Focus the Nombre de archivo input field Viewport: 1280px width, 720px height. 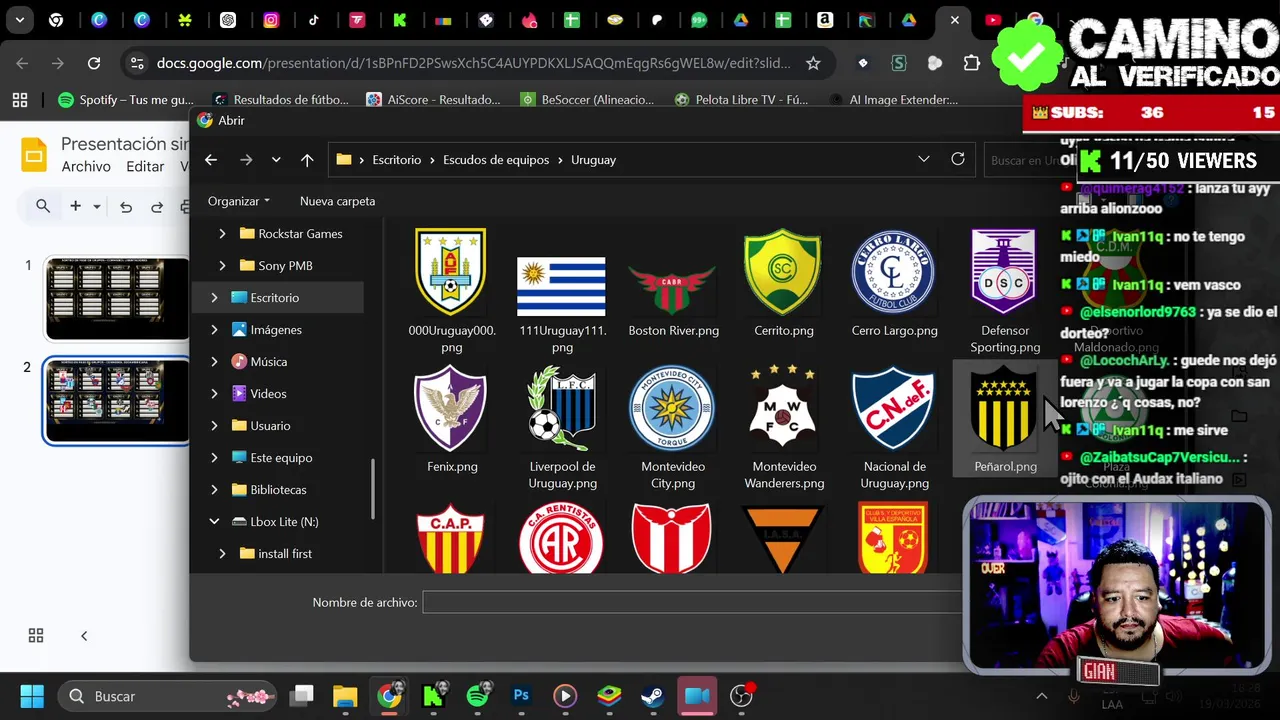point(692,602)
